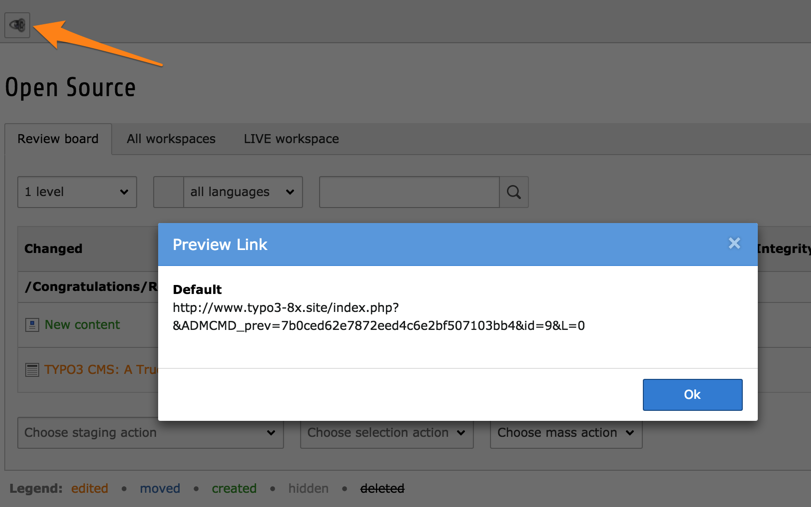Open the LIVE workspace tab
811x507 pixels.
[291, 139]
